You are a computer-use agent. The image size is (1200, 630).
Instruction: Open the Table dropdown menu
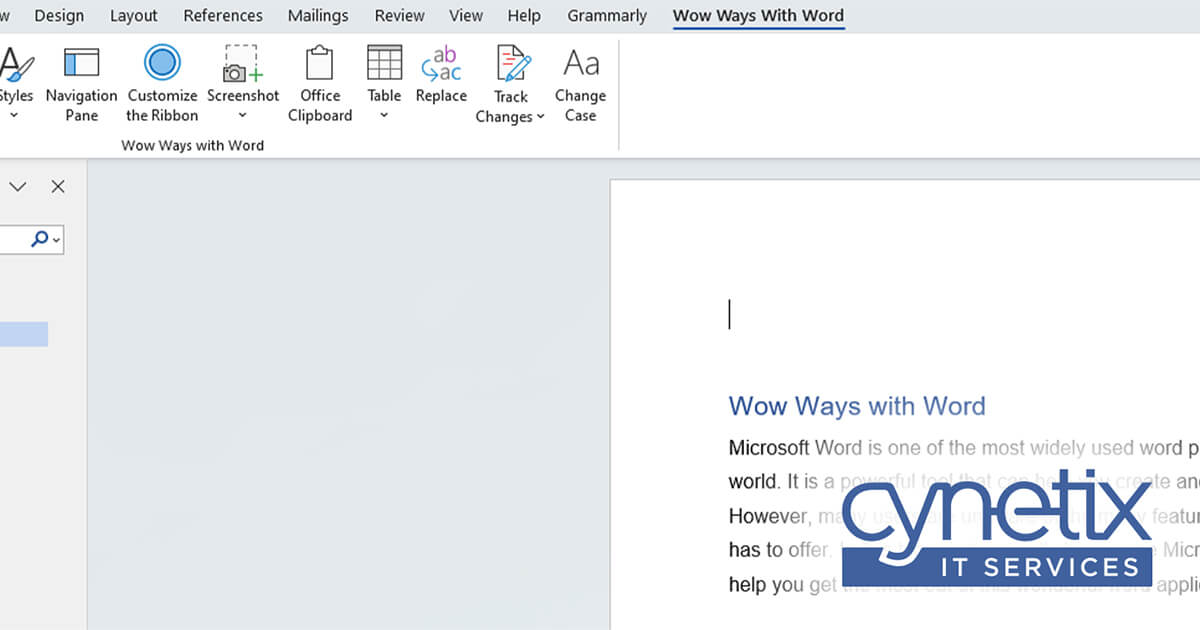tap(383, 115)
